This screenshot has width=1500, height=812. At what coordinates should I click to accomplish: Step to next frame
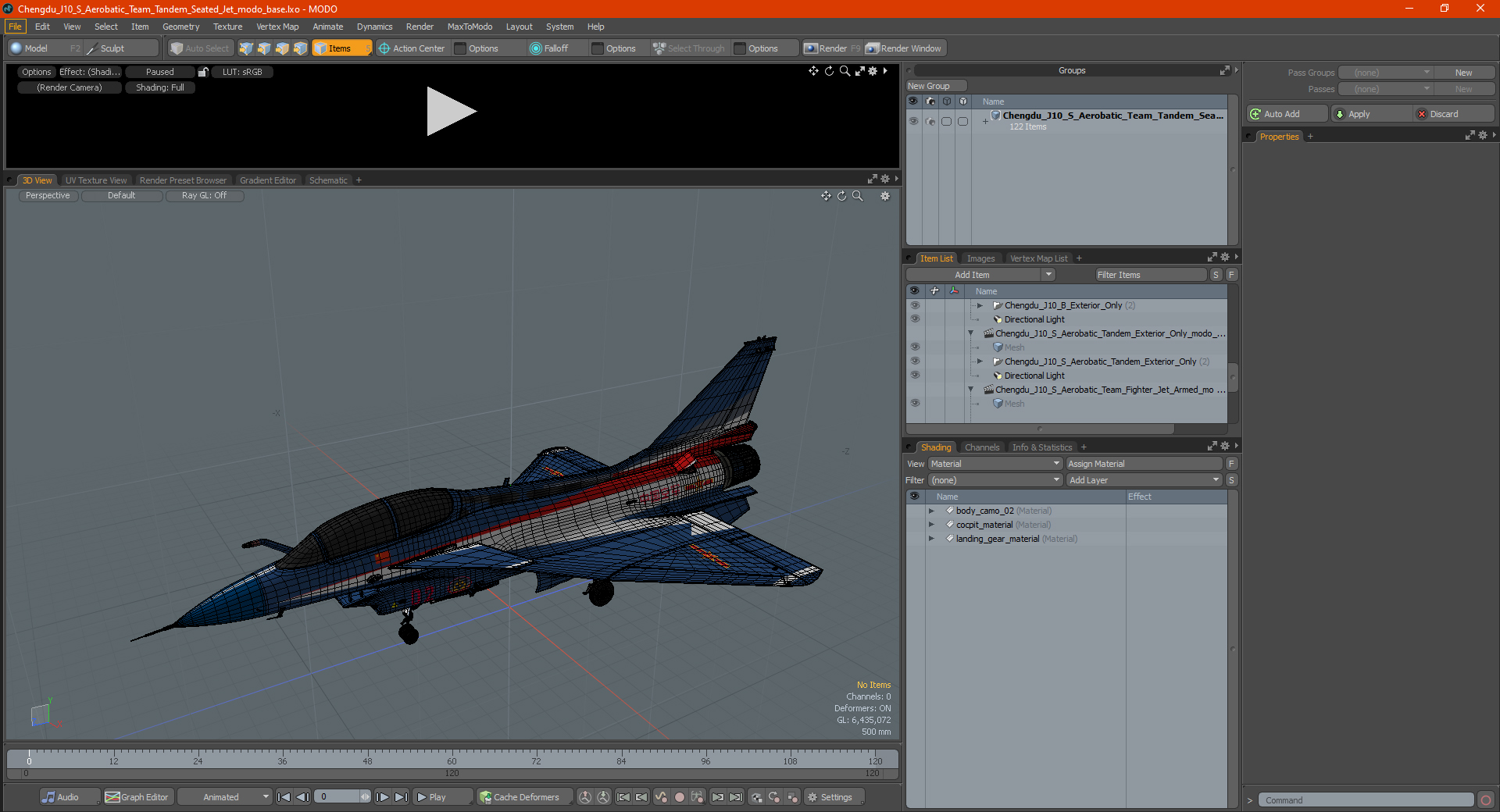pyautogui.click(x=382, y=797)
